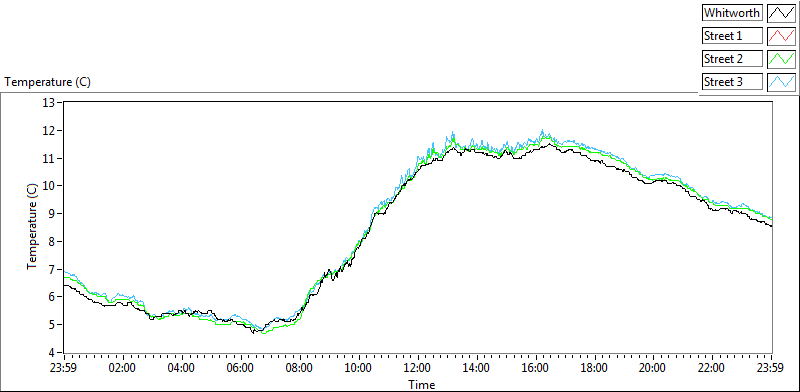Select the Street 3 legend label
The image size is (800, 392).
[x=732, y=82]
